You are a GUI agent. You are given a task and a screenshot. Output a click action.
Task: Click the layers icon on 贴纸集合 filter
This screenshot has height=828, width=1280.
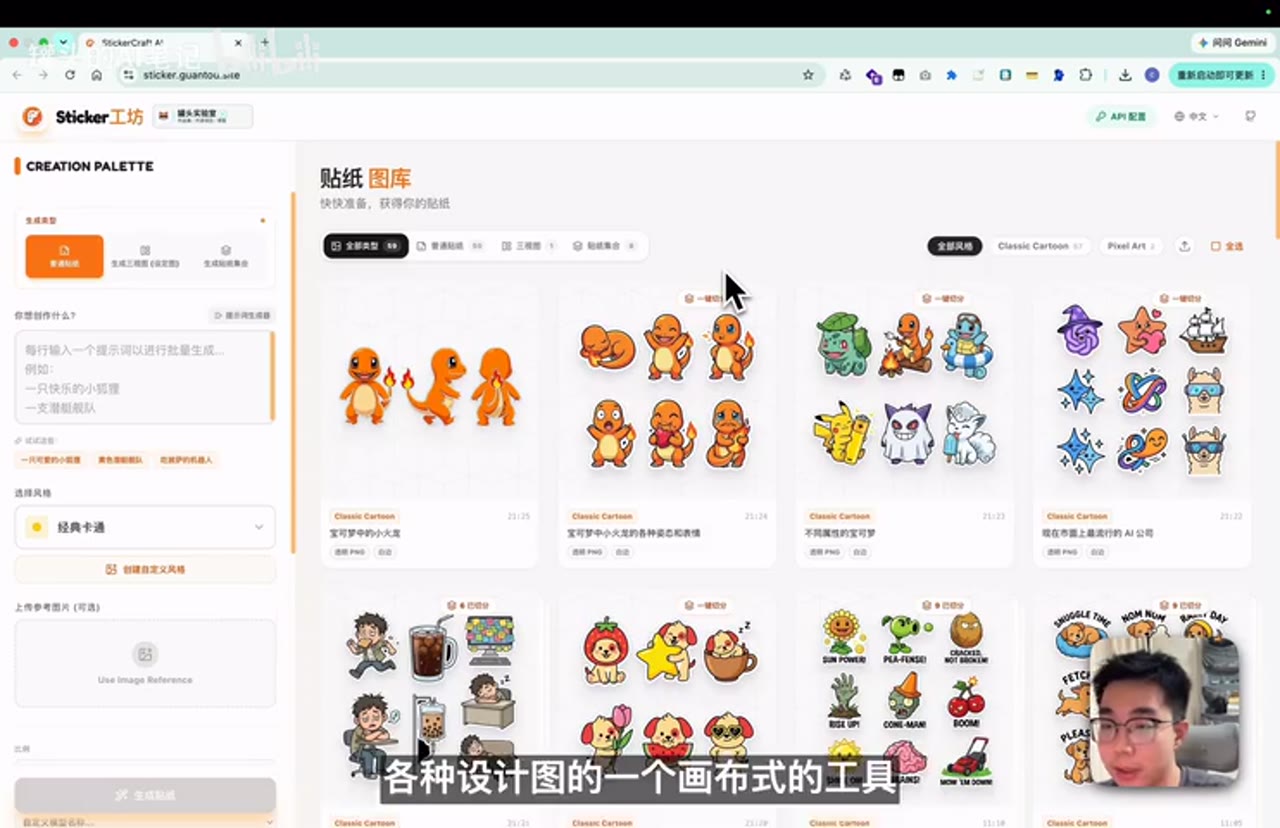[x=578, y=246]
